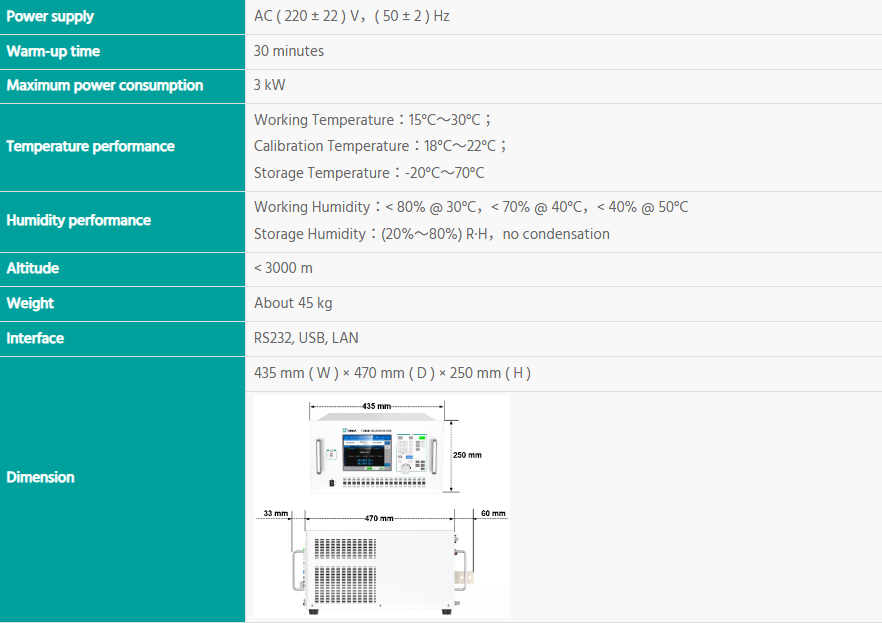Select the Warm-up time label cell
This screenshot has height=623, width=882.
pos(53,51)
